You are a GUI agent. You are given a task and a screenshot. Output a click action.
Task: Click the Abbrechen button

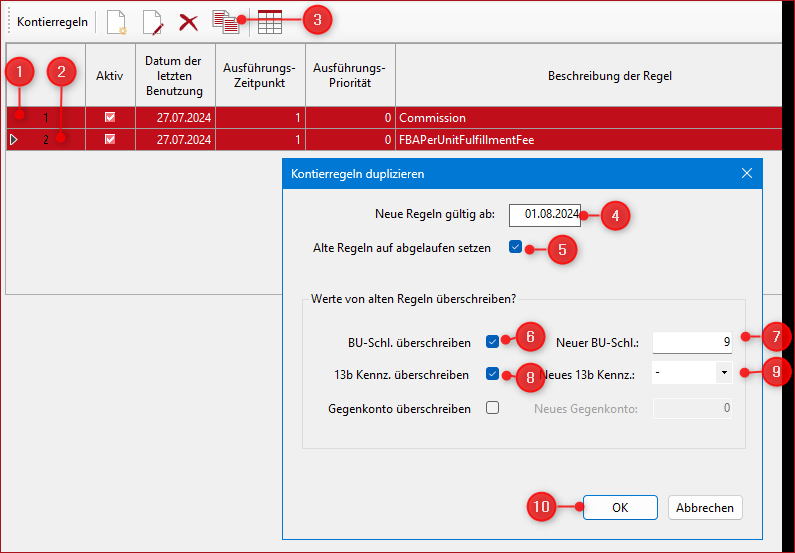(705, 507)
